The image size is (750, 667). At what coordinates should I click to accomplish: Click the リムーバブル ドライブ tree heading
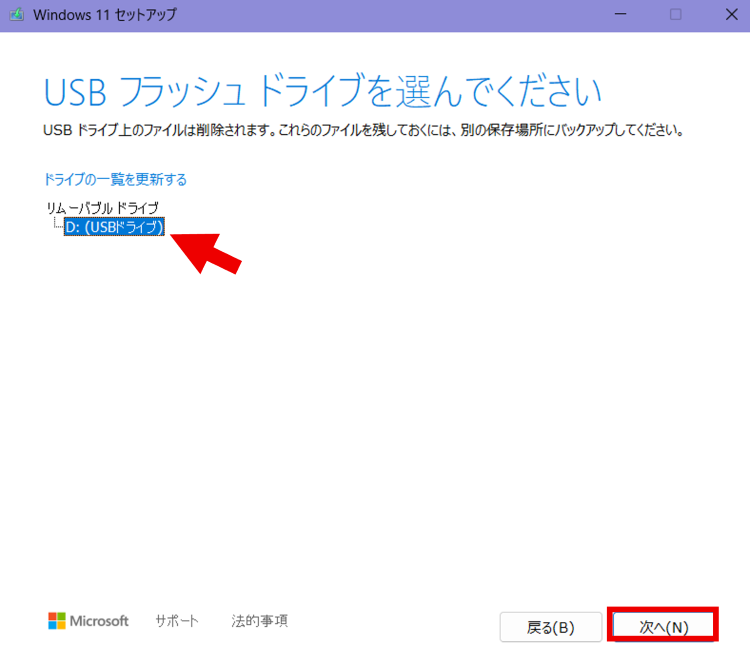click(102, 208)
